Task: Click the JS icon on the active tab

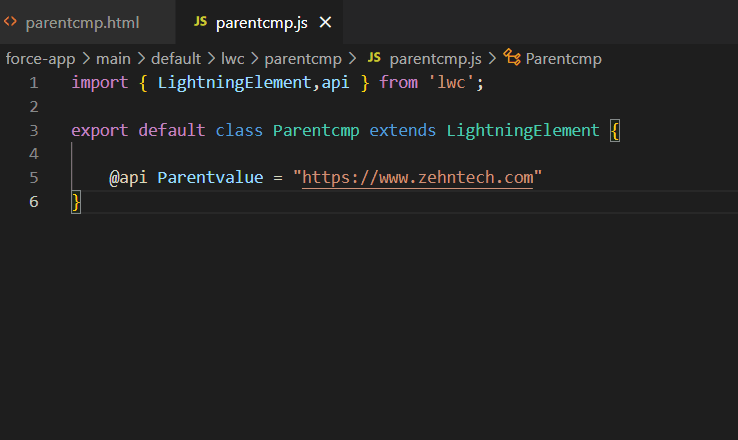Action: (x=200, y=22)
